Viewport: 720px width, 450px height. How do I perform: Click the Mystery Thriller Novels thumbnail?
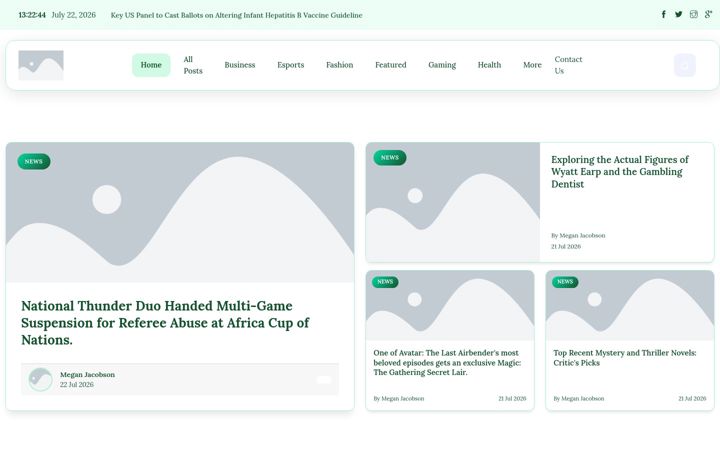click(630, 305)
